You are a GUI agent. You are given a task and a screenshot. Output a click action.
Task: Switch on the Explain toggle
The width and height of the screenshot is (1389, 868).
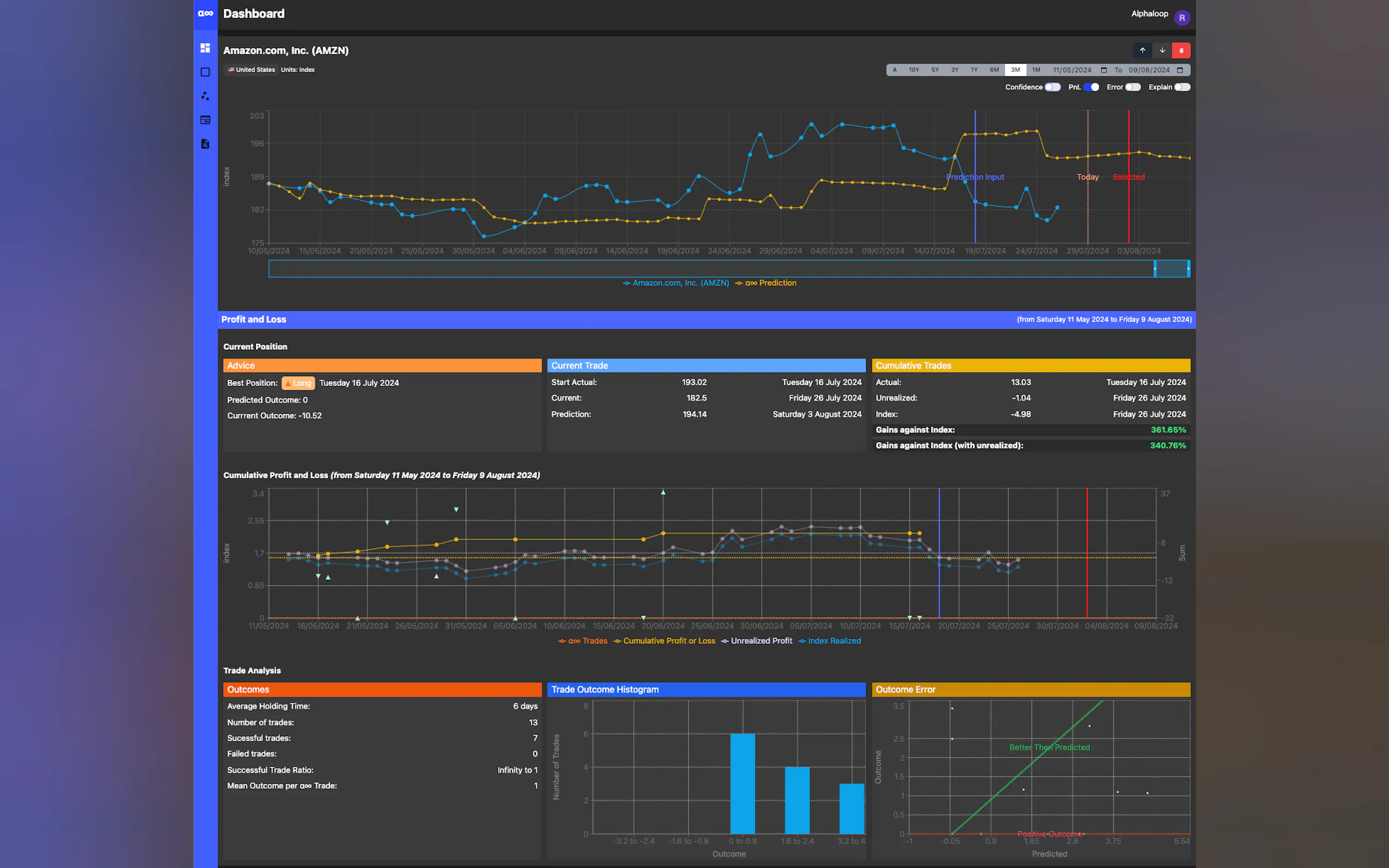tap(1182, 87)
